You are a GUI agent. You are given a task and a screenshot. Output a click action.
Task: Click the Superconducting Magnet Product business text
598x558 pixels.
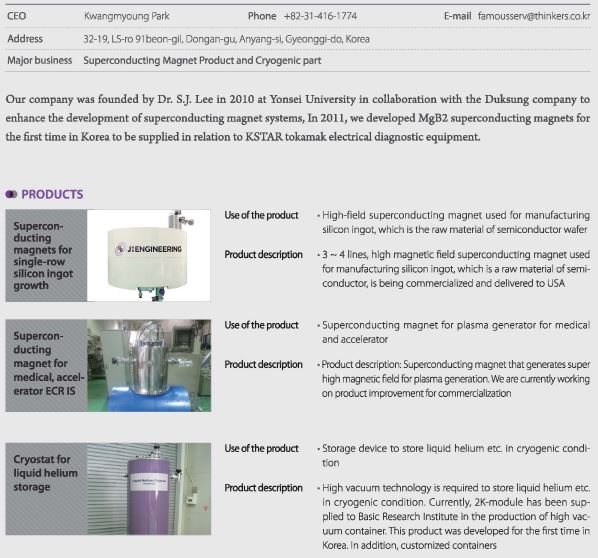click(x=202, y=60)
